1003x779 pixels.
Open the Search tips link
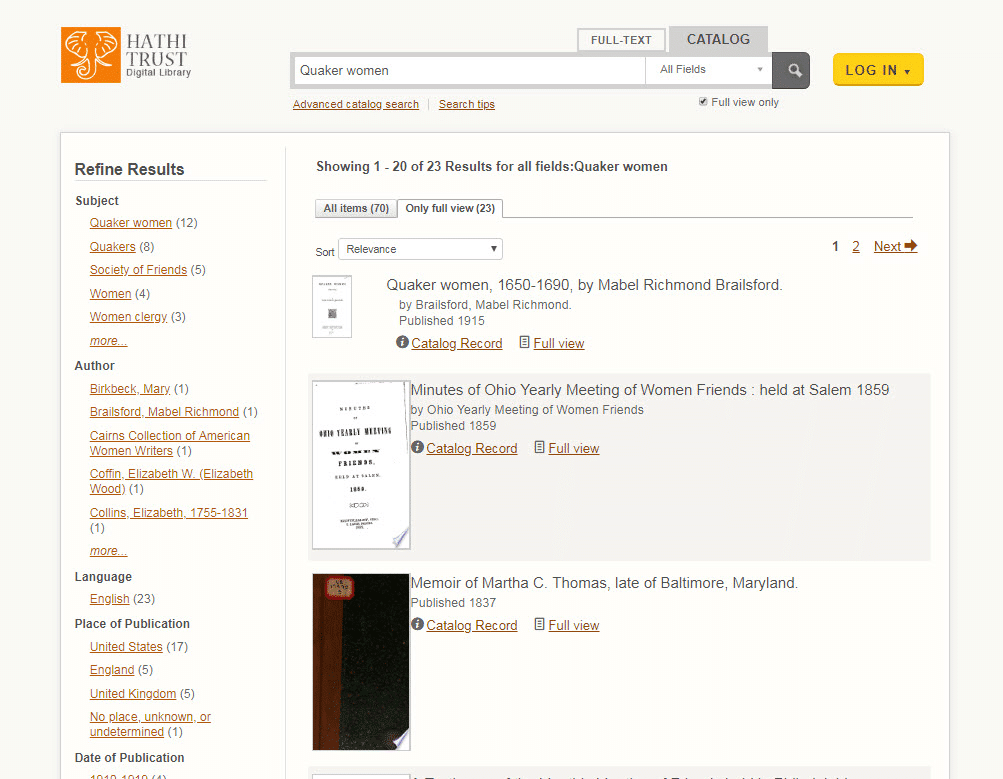click(466, 104)
